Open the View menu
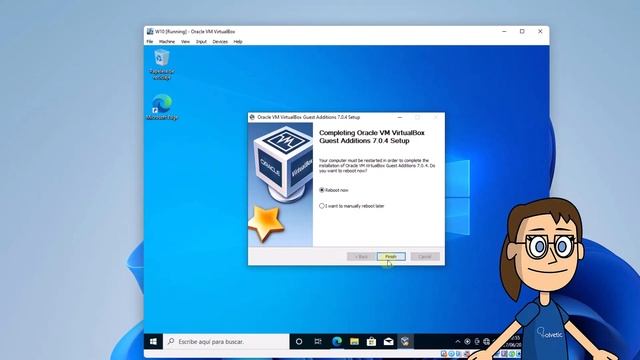 tap(185, 42)
